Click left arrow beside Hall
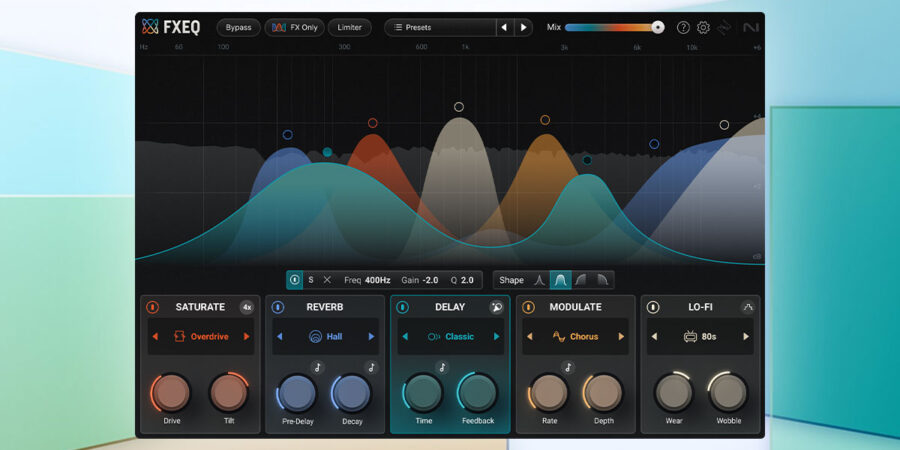 coord(280,336)
